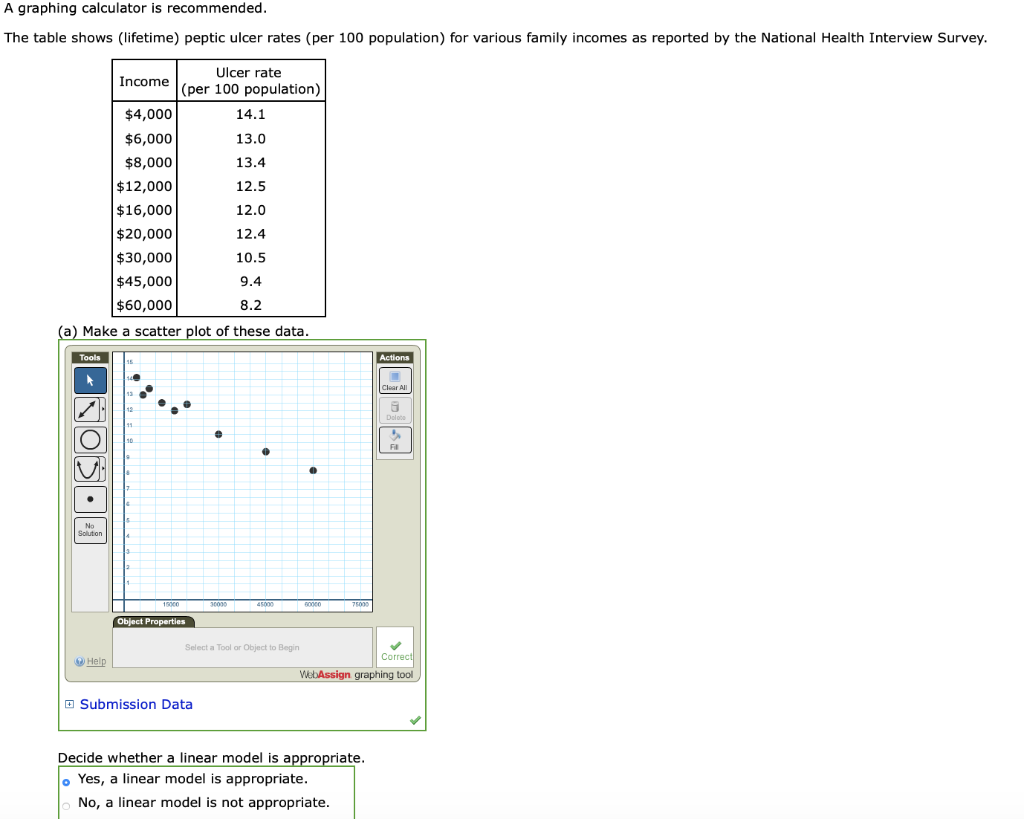Choose the circle drawing tool
Image resolution: width=1024 pixels, height=819 pixels.
pos(88,439)
